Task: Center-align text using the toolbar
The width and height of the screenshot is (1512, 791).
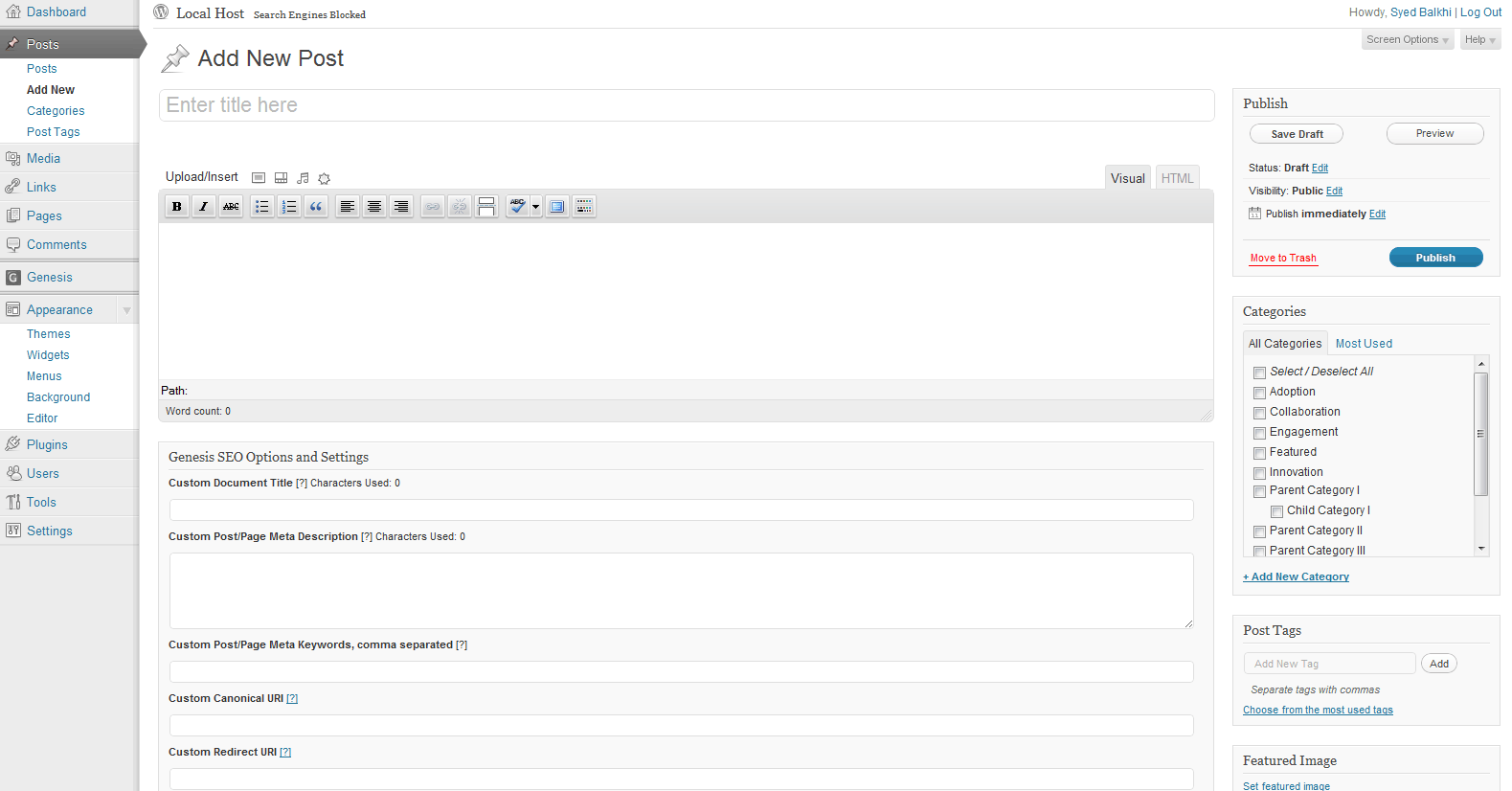Action: pos(374,207)
